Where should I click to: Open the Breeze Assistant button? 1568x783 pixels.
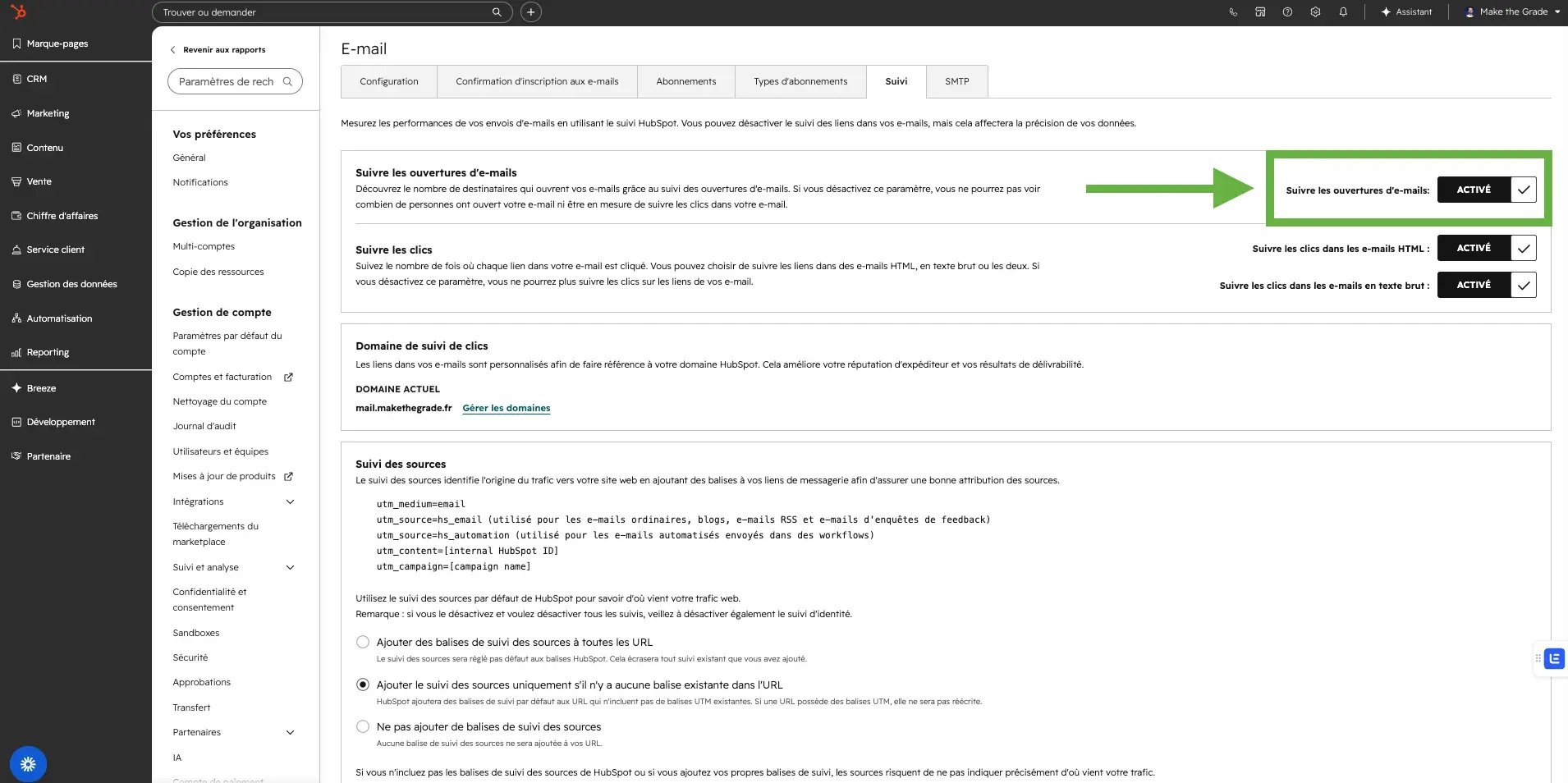pyautogui.click(x=1406, y=12)
